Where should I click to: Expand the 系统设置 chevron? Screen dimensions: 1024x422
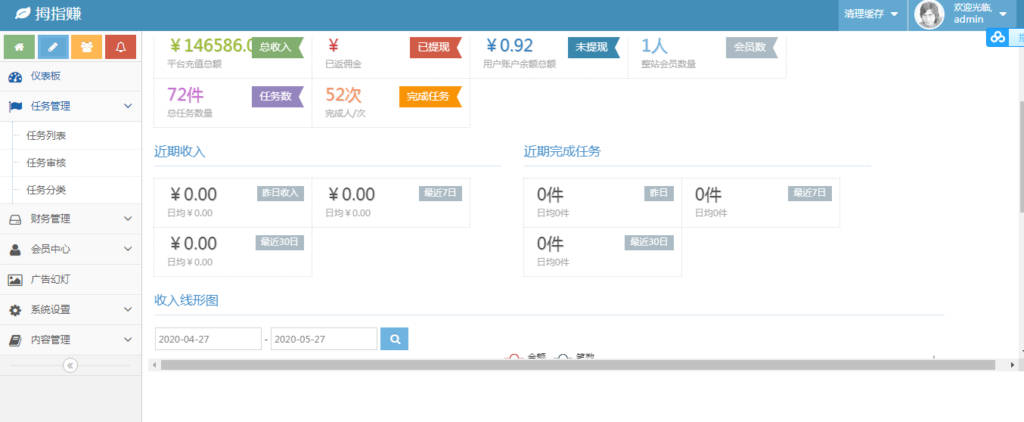(128, 310)
